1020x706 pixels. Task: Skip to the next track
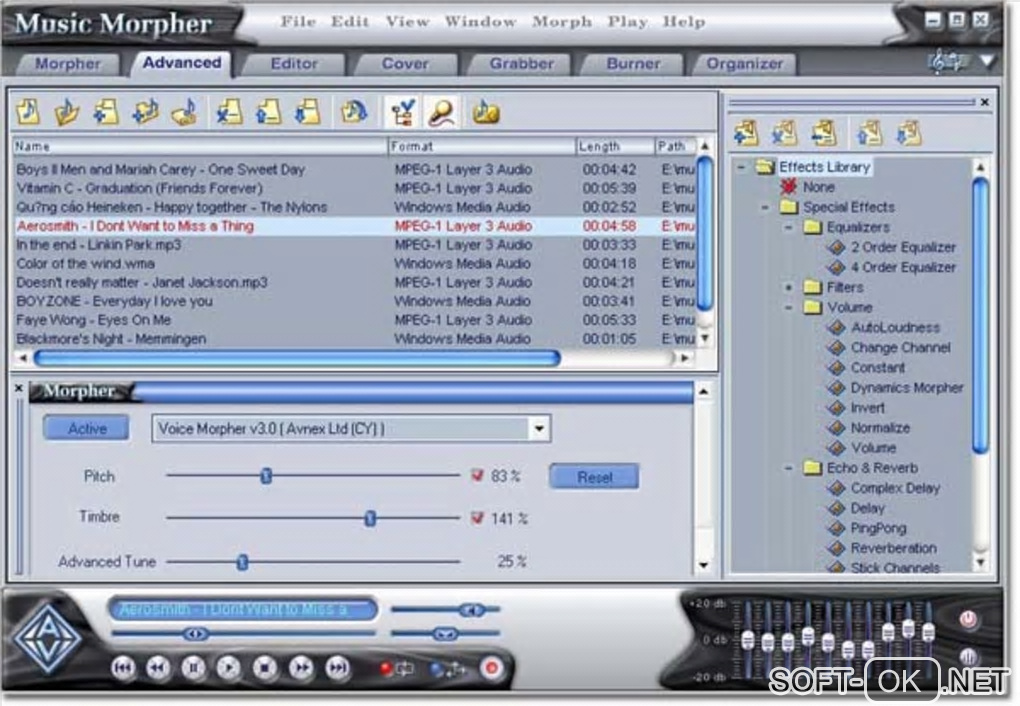[337, 668]
